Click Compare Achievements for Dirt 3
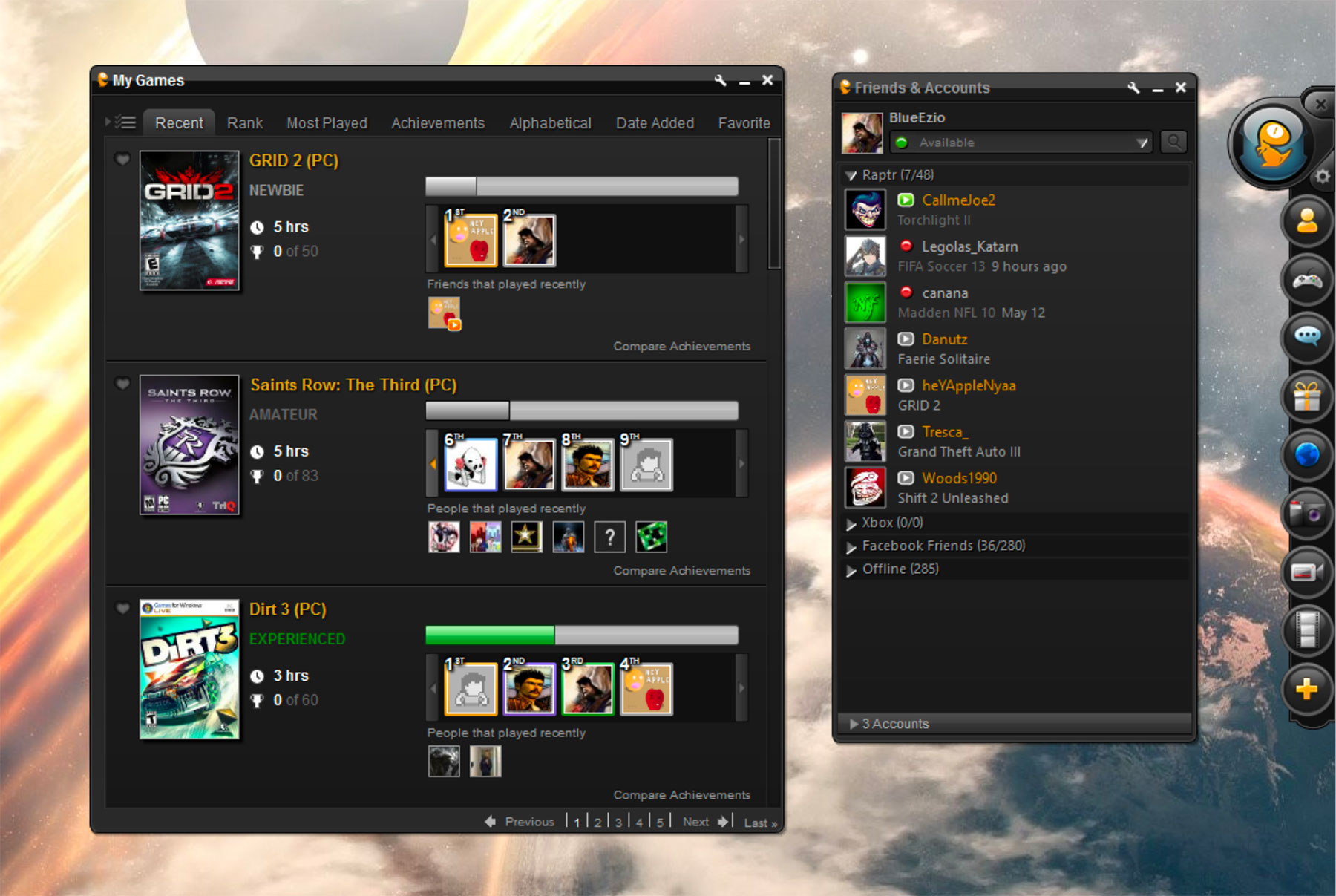 click(x=681, y=794)
